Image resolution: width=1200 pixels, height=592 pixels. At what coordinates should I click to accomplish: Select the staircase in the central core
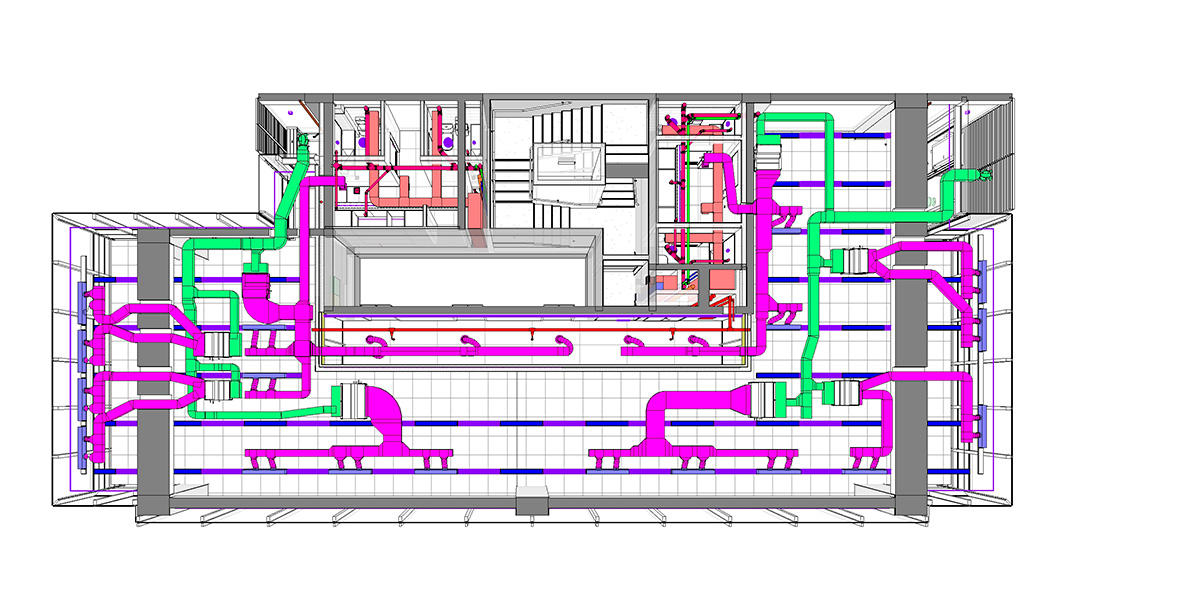pyautogui.click(x=568, y=165)
